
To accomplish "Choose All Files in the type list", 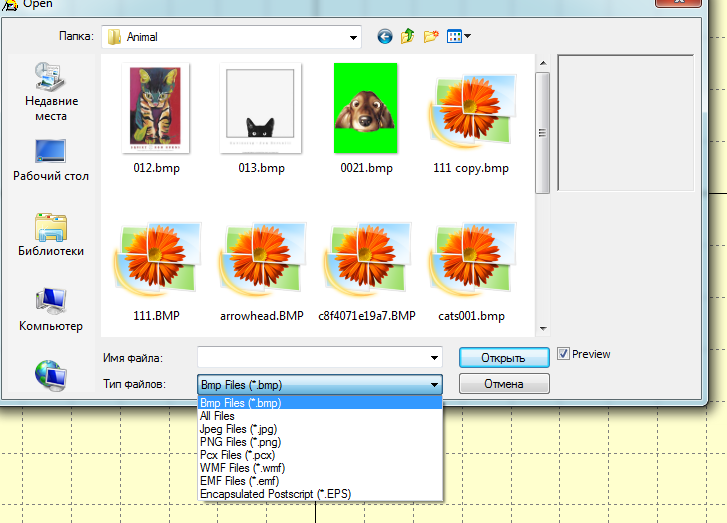I will tap(320, 416).
